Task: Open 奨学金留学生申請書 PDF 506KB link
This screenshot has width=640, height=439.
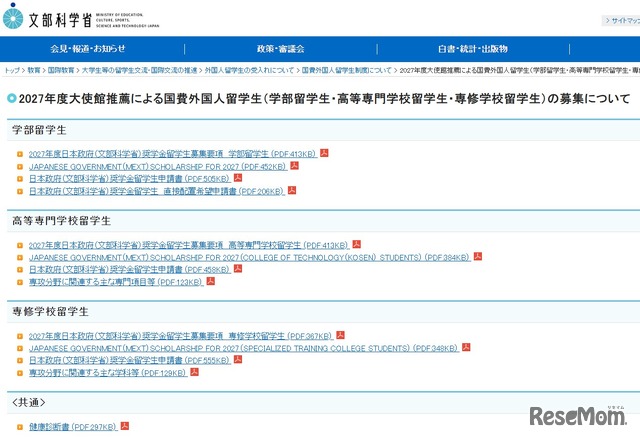Action: (x=130, y=179)
